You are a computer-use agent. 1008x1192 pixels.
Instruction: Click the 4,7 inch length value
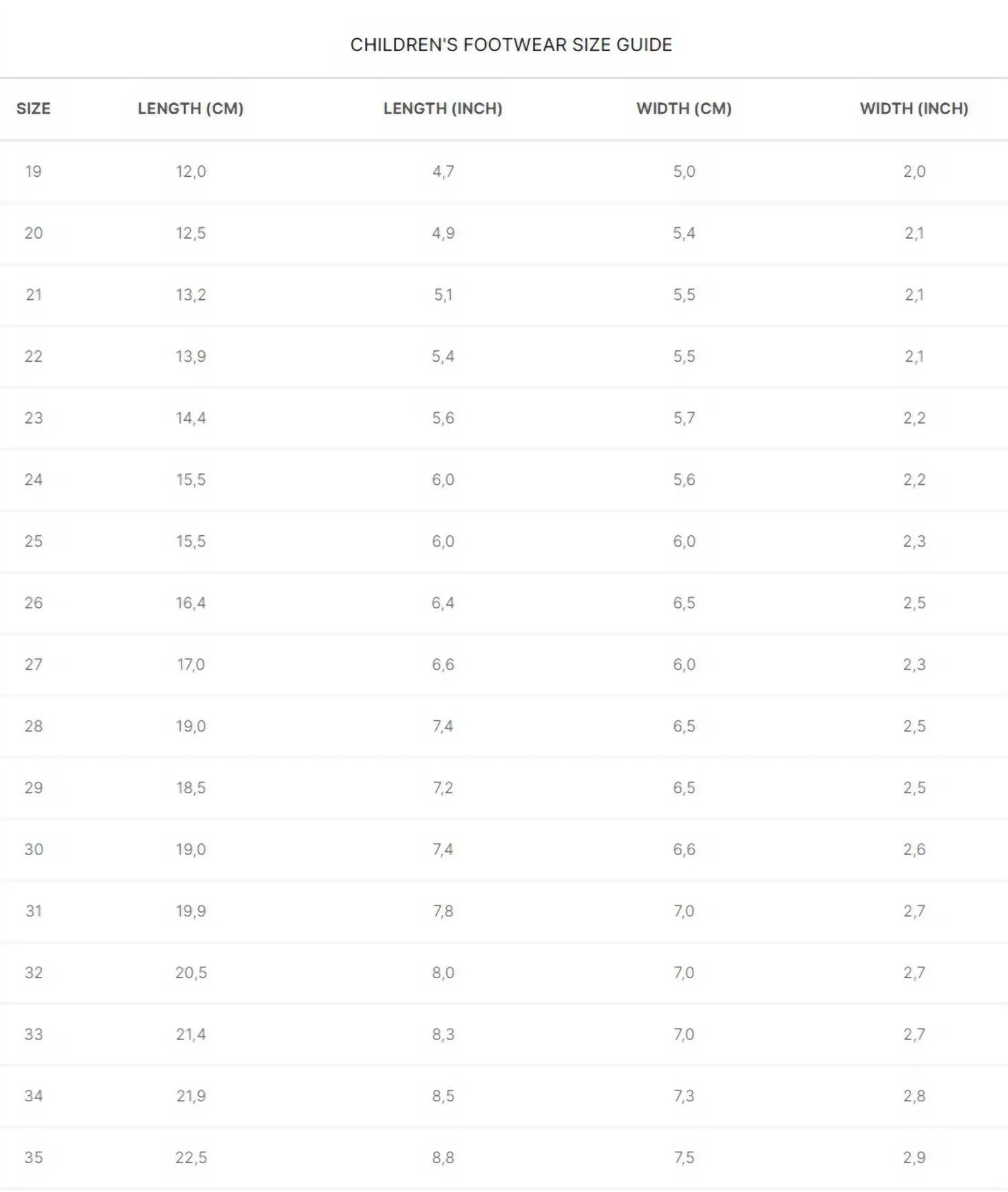pyautogui.click(x=443, y=171)
